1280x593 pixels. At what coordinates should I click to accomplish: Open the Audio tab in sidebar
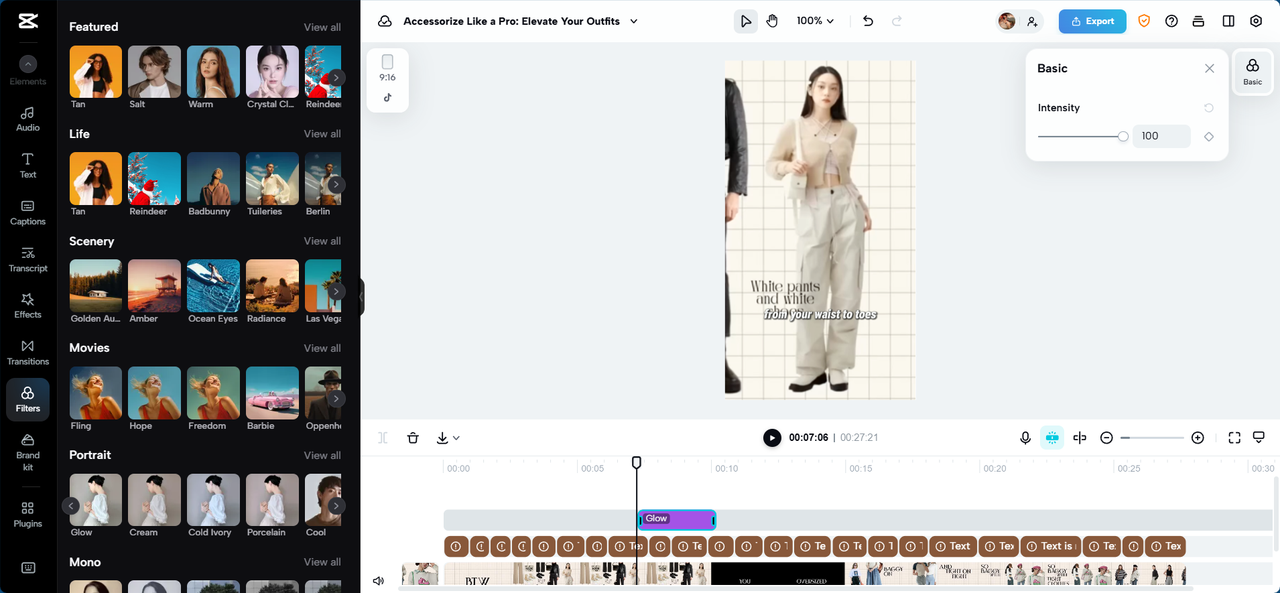(x=28, y=119)
